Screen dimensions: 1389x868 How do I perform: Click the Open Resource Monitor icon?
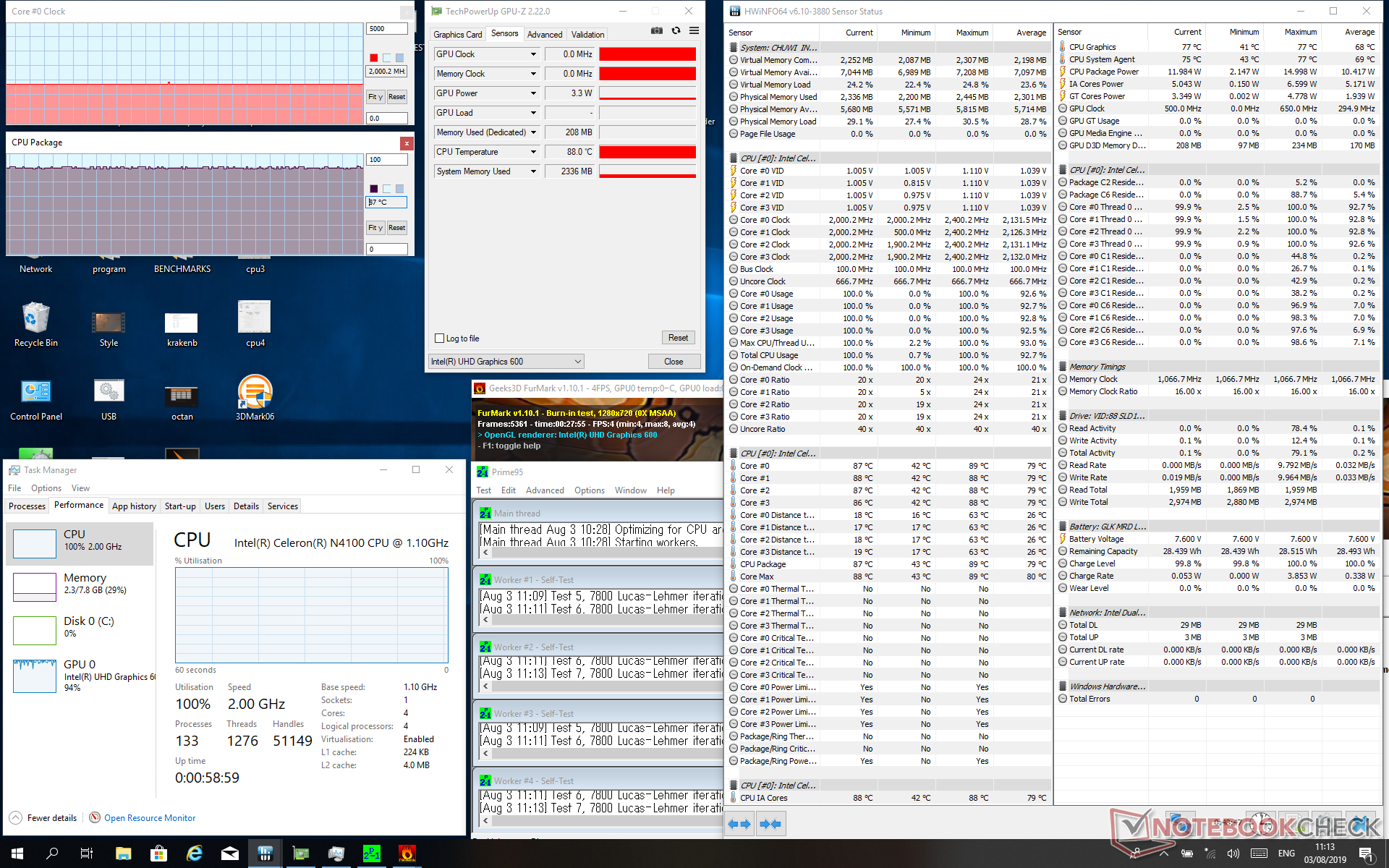click(x=95, y=817)
